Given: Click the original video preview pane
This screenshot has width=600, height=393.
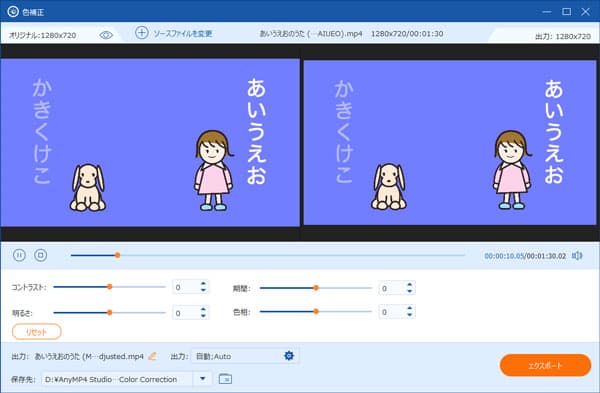Looking at the screenshot, I should click(x=150, y=142).
